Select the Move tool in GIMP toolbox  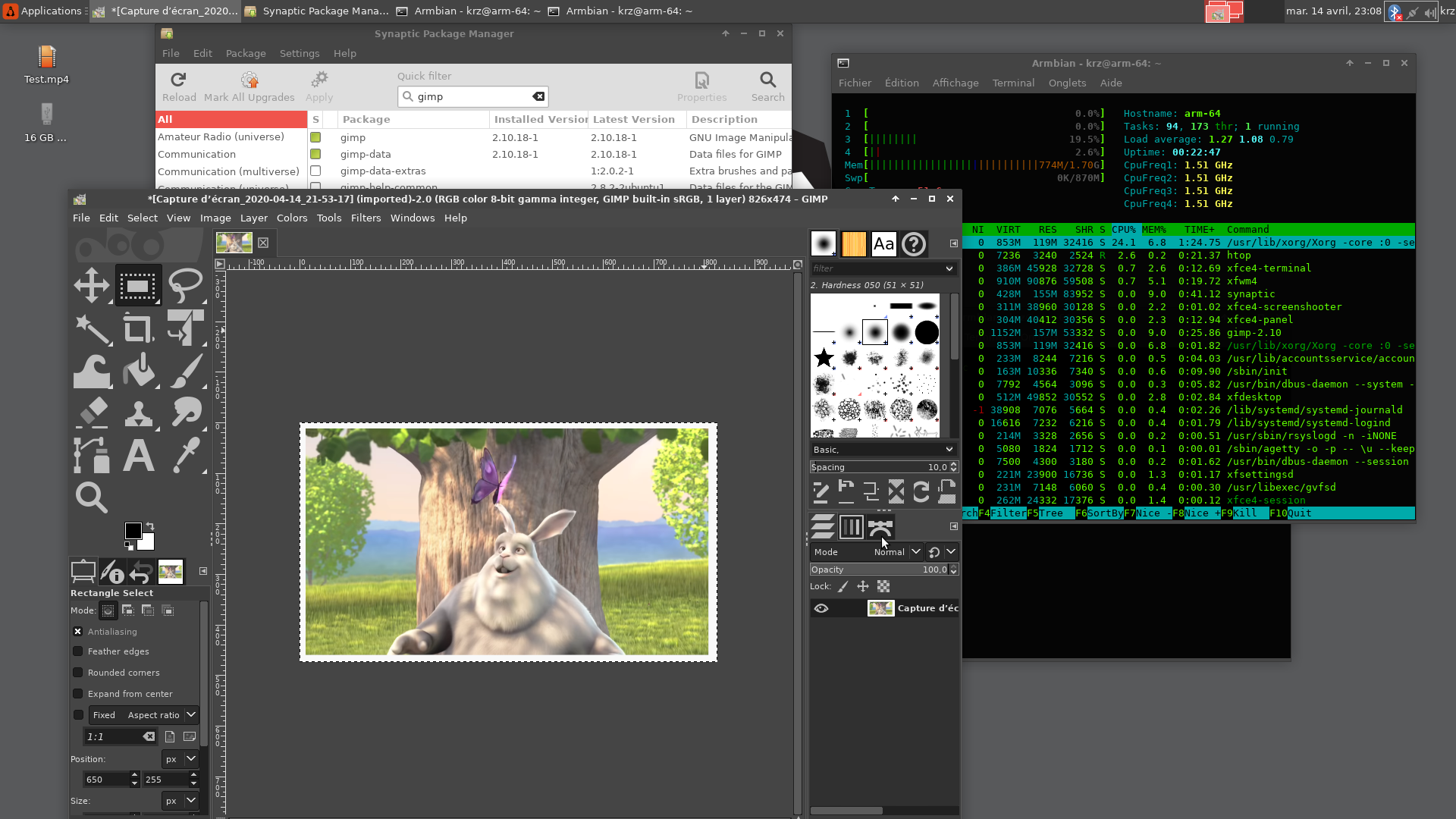[92, 286]
